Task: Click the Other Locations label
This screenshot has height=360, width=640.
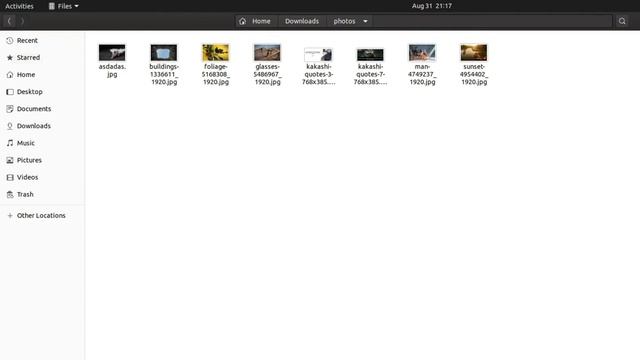Action: [41, 216]
